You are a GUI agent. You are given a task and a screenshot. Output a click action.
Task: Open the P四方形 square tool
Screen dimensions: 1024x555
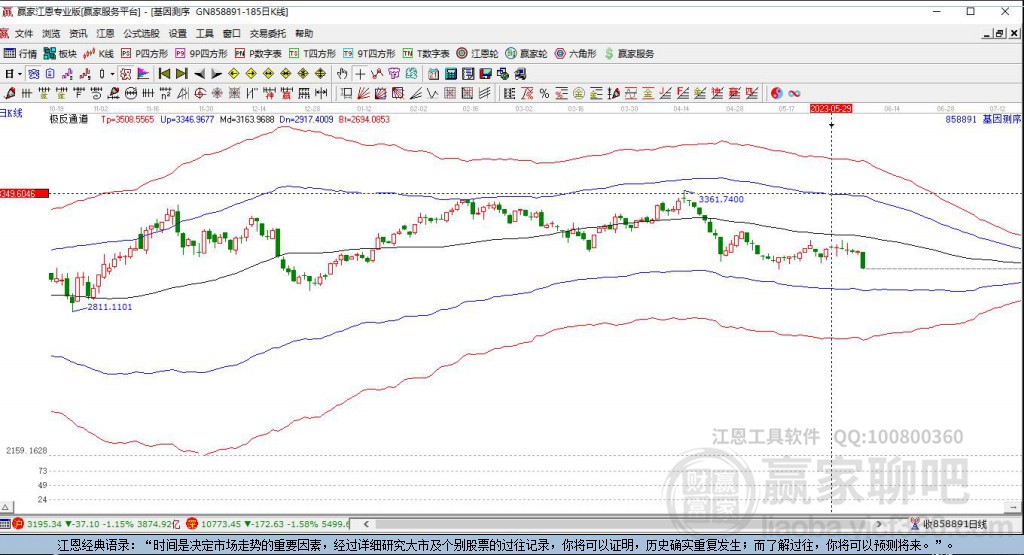coord(144,54)
